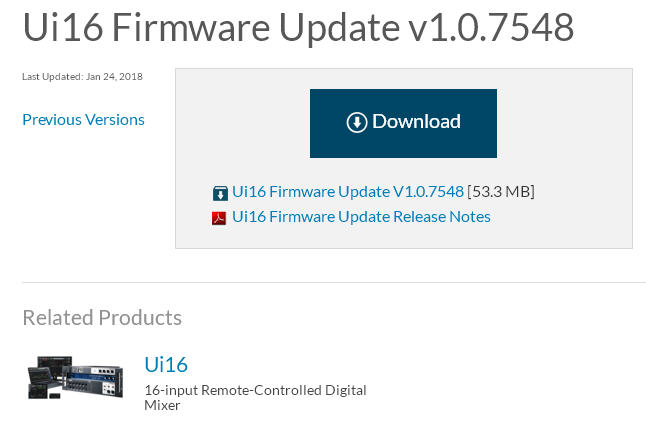Screen dimensions: 646x428
Task: Open Ui16 Firmware Update Release Notes link
Action: click(361, 216)
